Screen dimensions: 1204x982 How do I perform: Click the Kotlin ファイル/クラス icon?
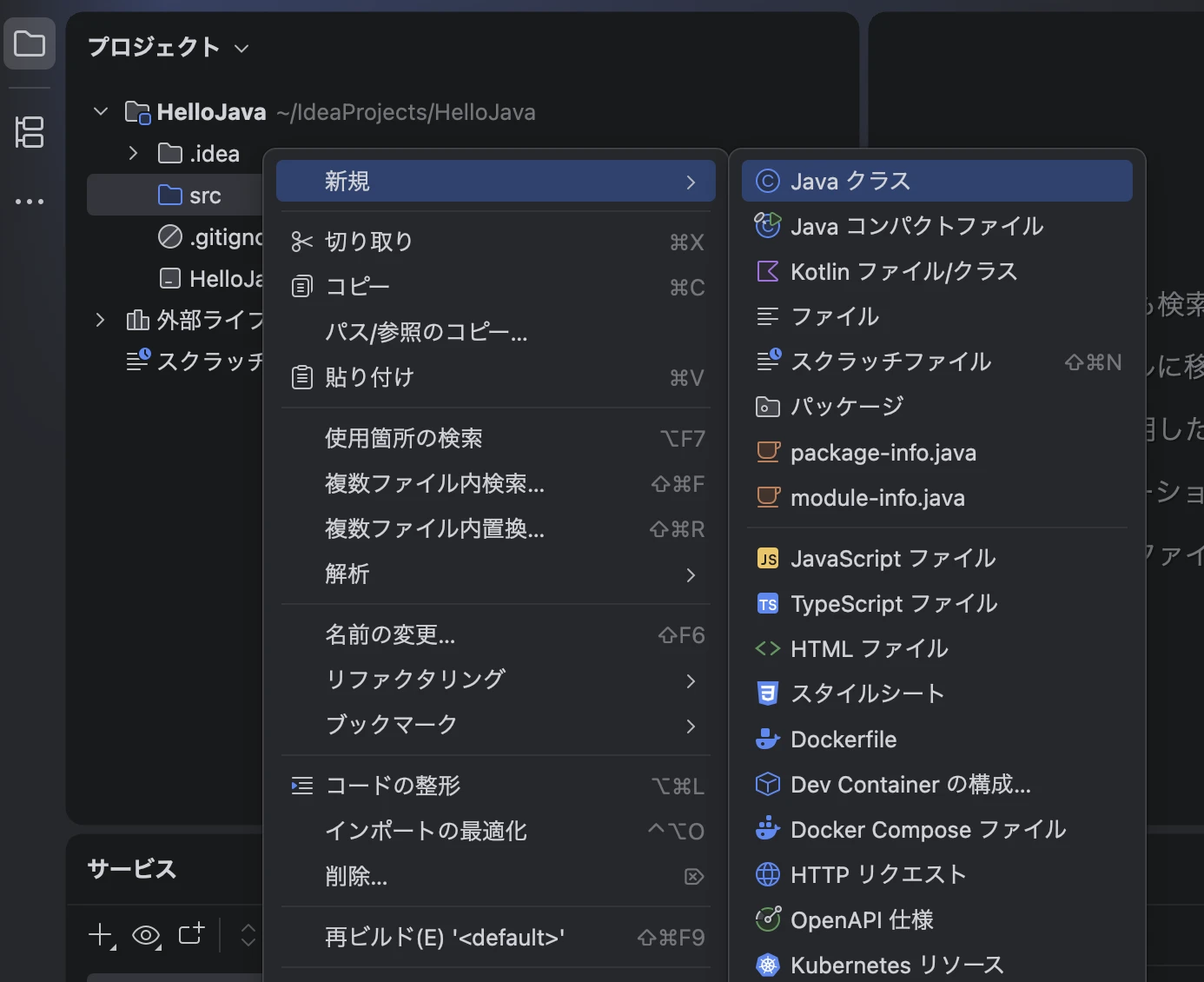point(768,271)
